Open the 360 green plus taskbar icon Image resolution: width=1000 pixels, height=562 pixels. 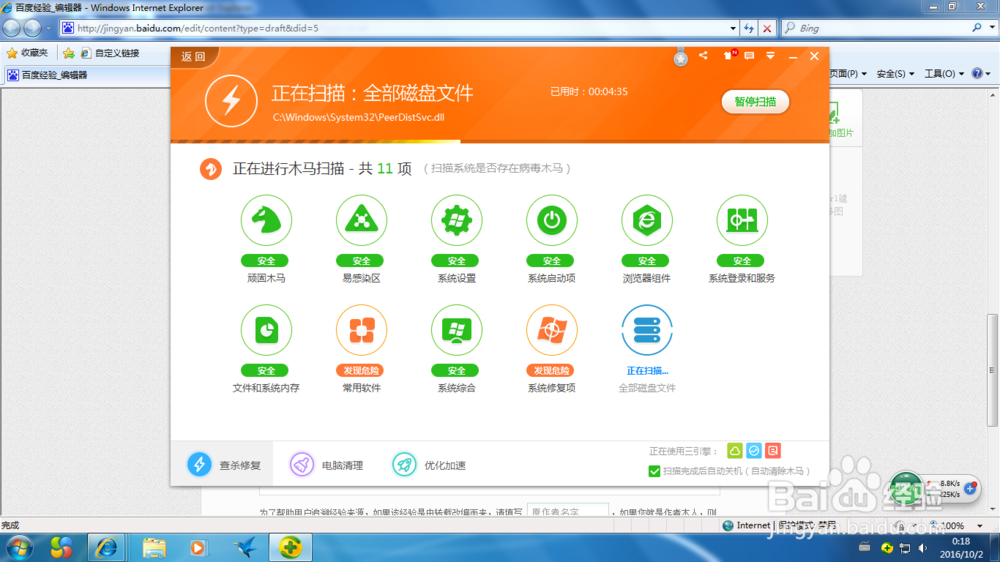click(x=290, y=547)
